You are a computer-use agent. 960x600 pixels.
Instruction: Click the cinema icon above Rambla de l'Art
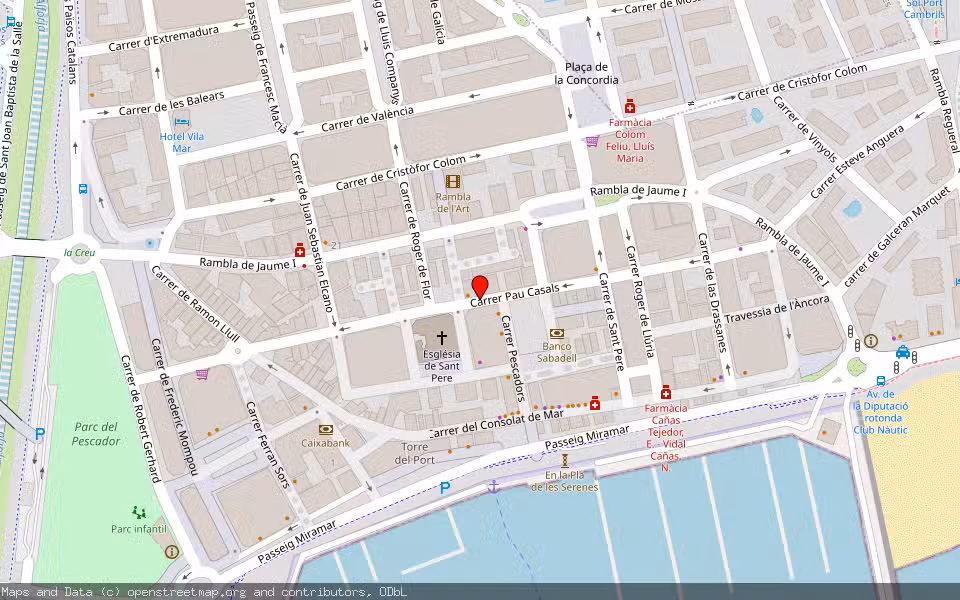[452, 181]
